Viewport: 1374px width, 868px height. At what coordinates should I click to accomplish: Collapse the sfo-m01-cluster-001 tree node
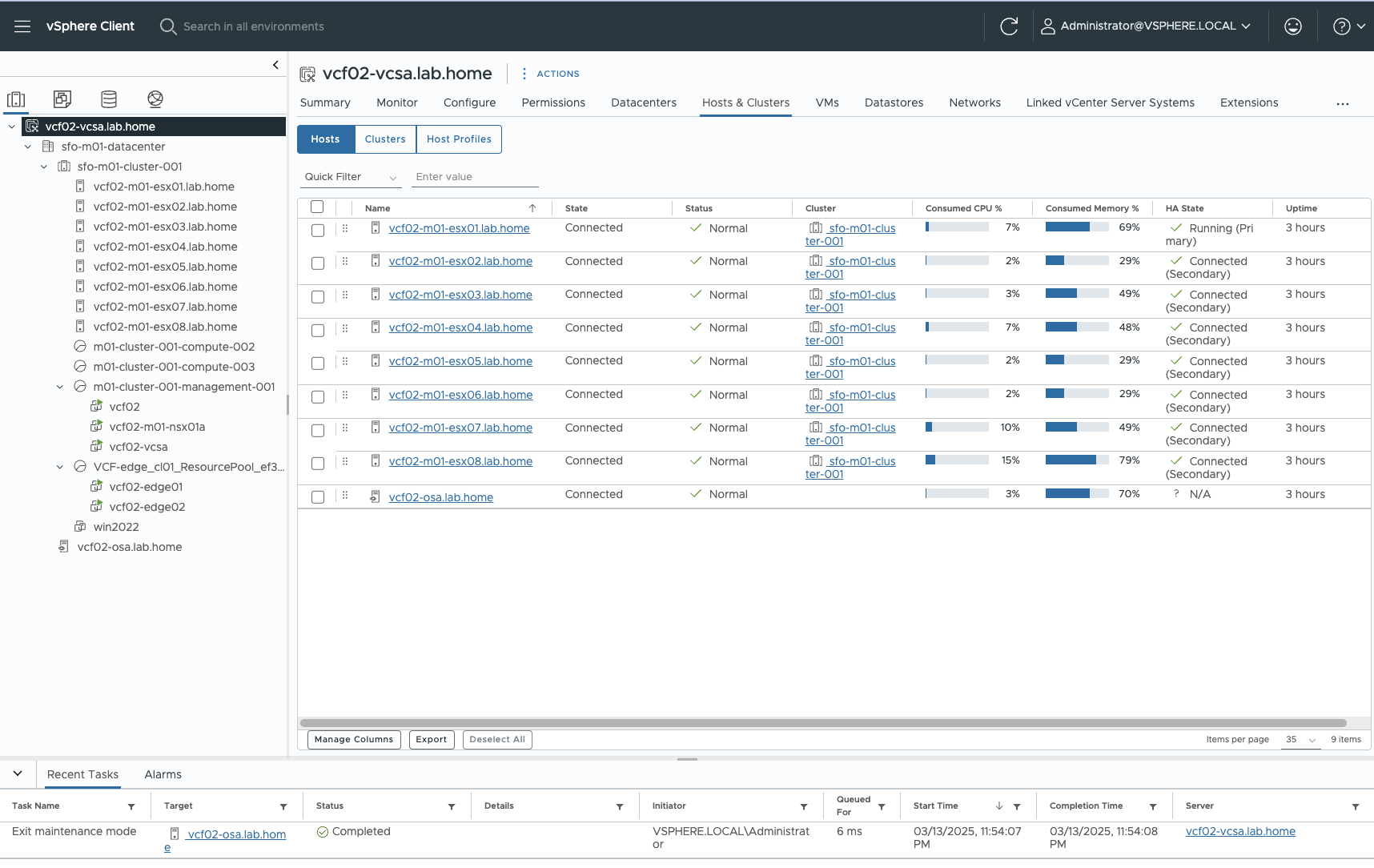[x=44, y=166]
